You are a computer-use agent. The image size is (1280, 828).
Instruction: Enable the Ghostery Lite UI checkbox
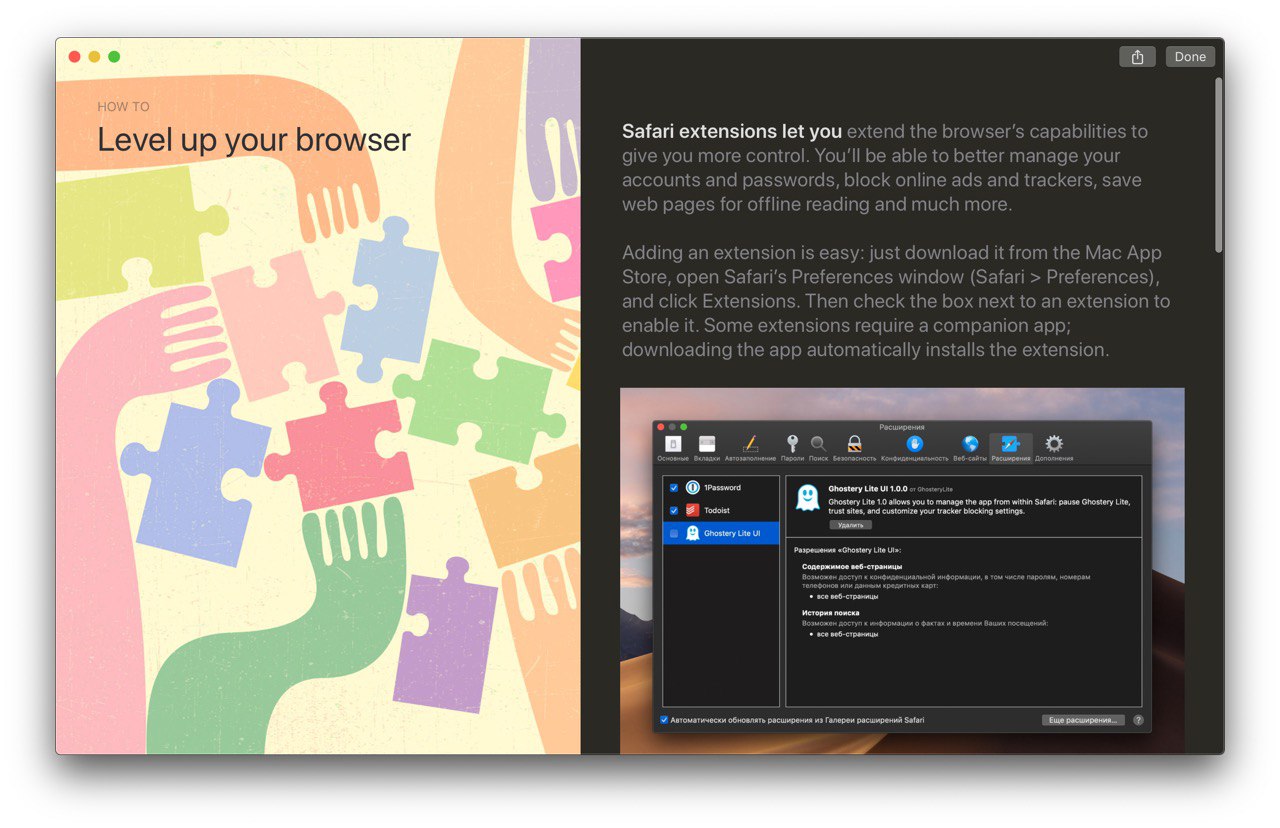click(x=674, y=534)
